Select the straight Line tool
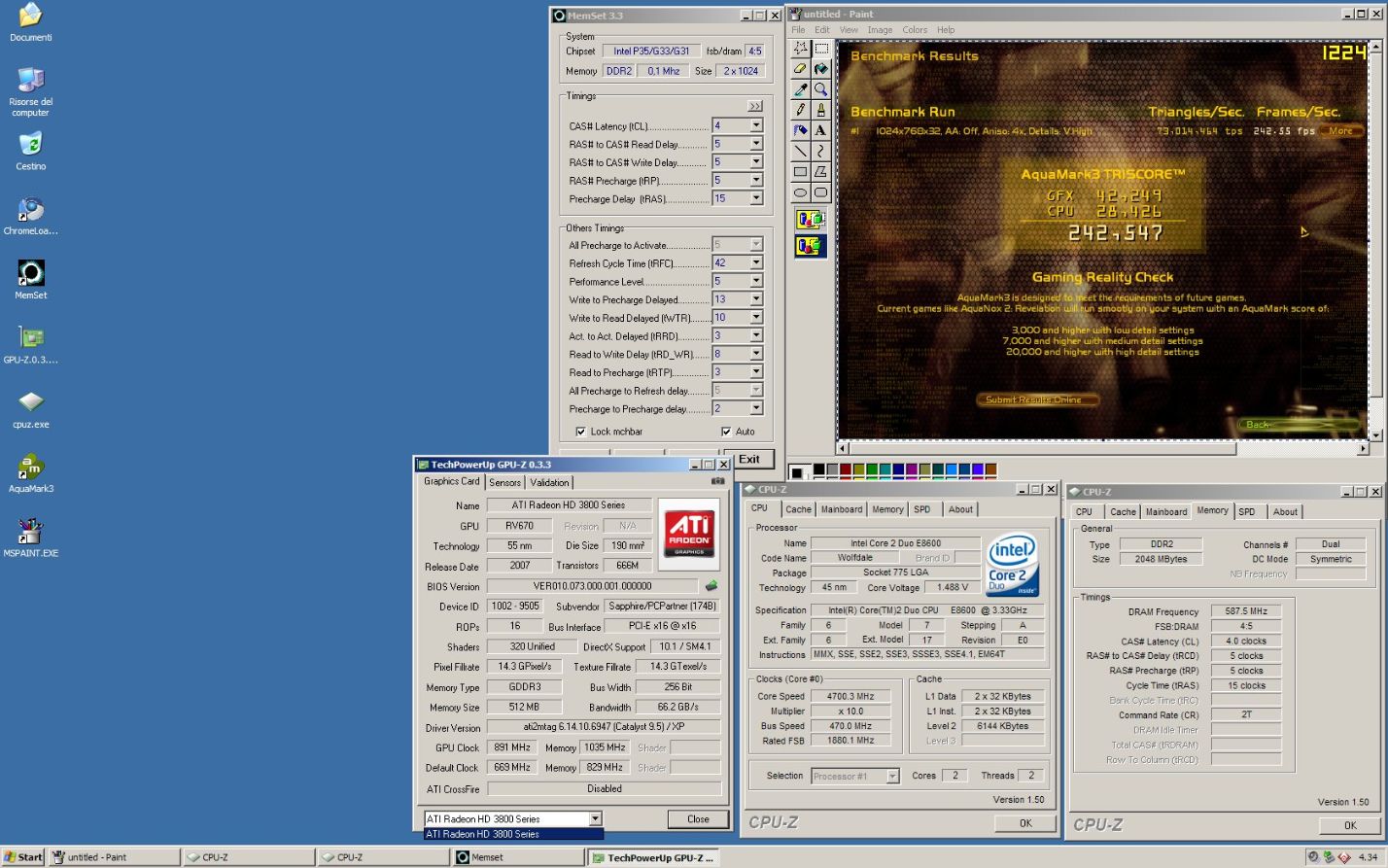The height and width of the screenshot is (868, 1388). 800,151
